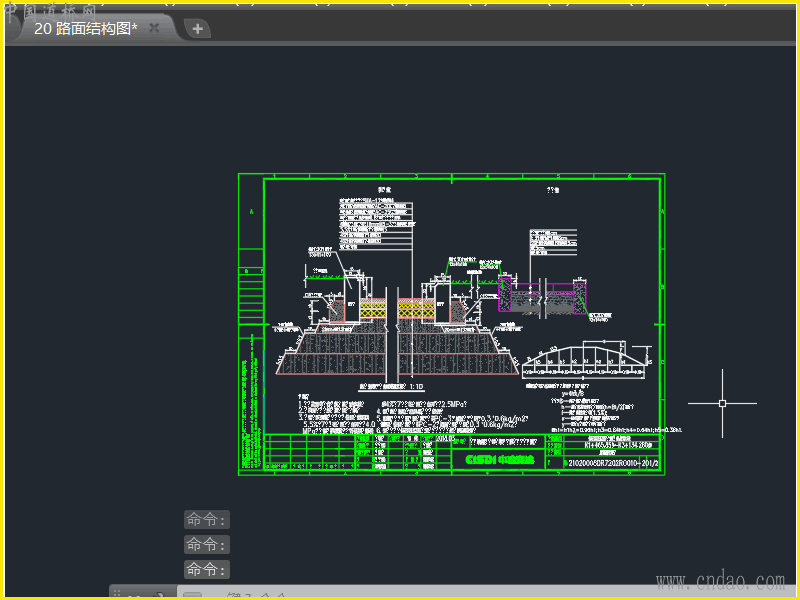The image size is (800, 600).
Task: Click the CISDI logo in title block
Action: tap(500, 459)
